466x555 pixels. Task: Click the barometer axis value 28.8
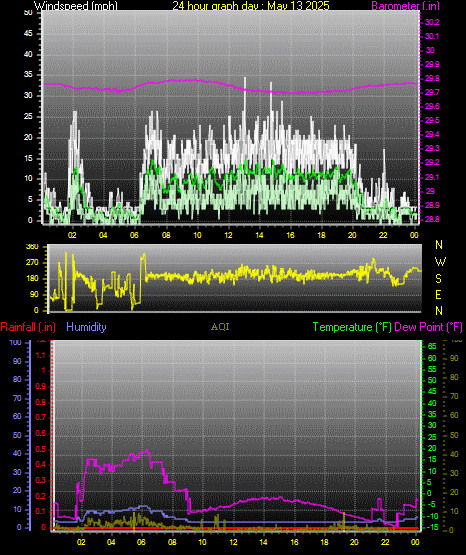click(432, 219)
